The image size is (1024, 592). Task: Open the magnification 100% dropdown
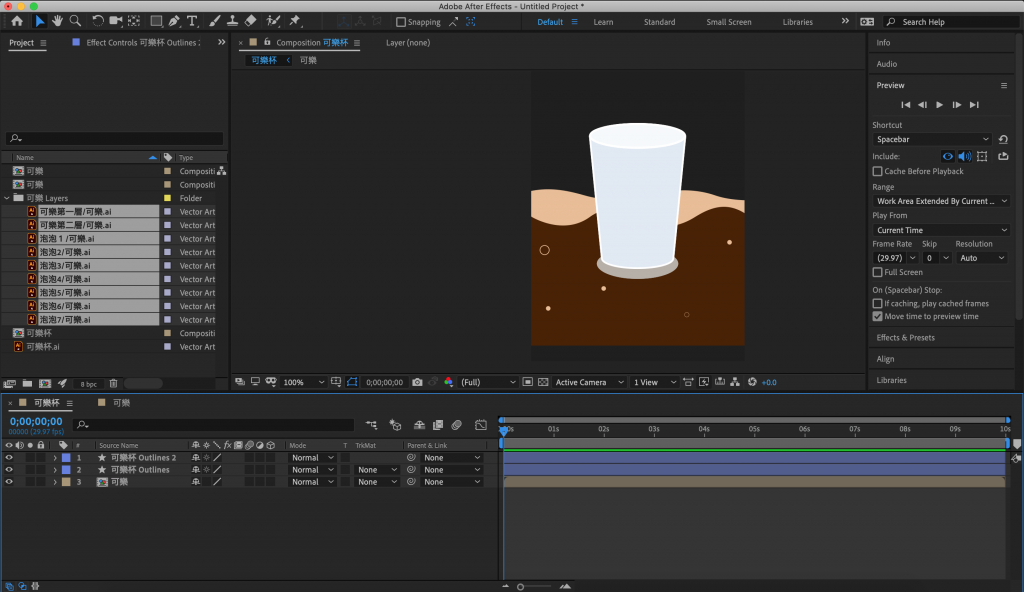(x=304, y=382)
